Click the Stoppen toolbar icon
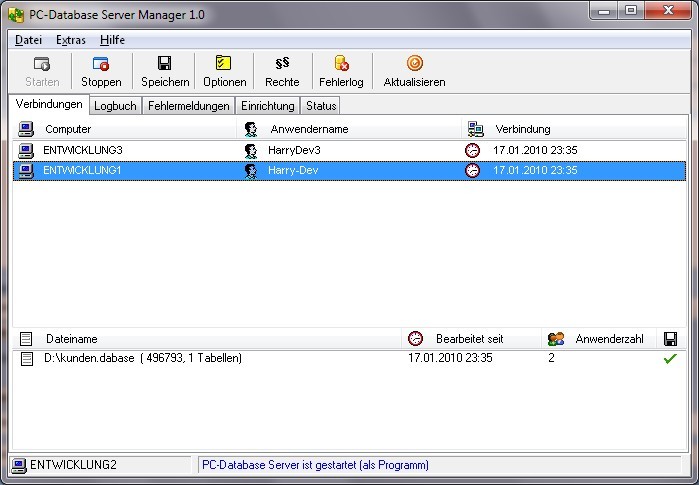The height and width of the screenshot is (485, 699). (101, 64)
